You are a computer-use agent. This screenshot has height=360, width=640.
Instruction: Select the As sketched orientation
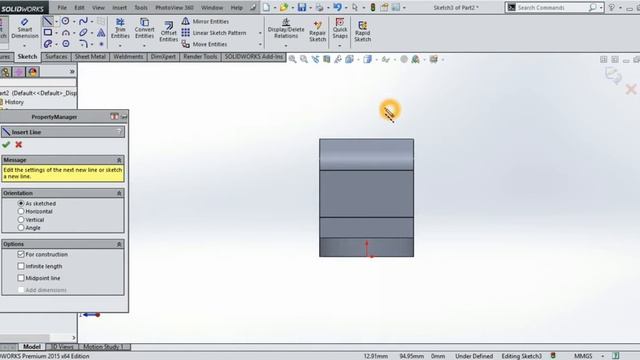coord(21,203)
